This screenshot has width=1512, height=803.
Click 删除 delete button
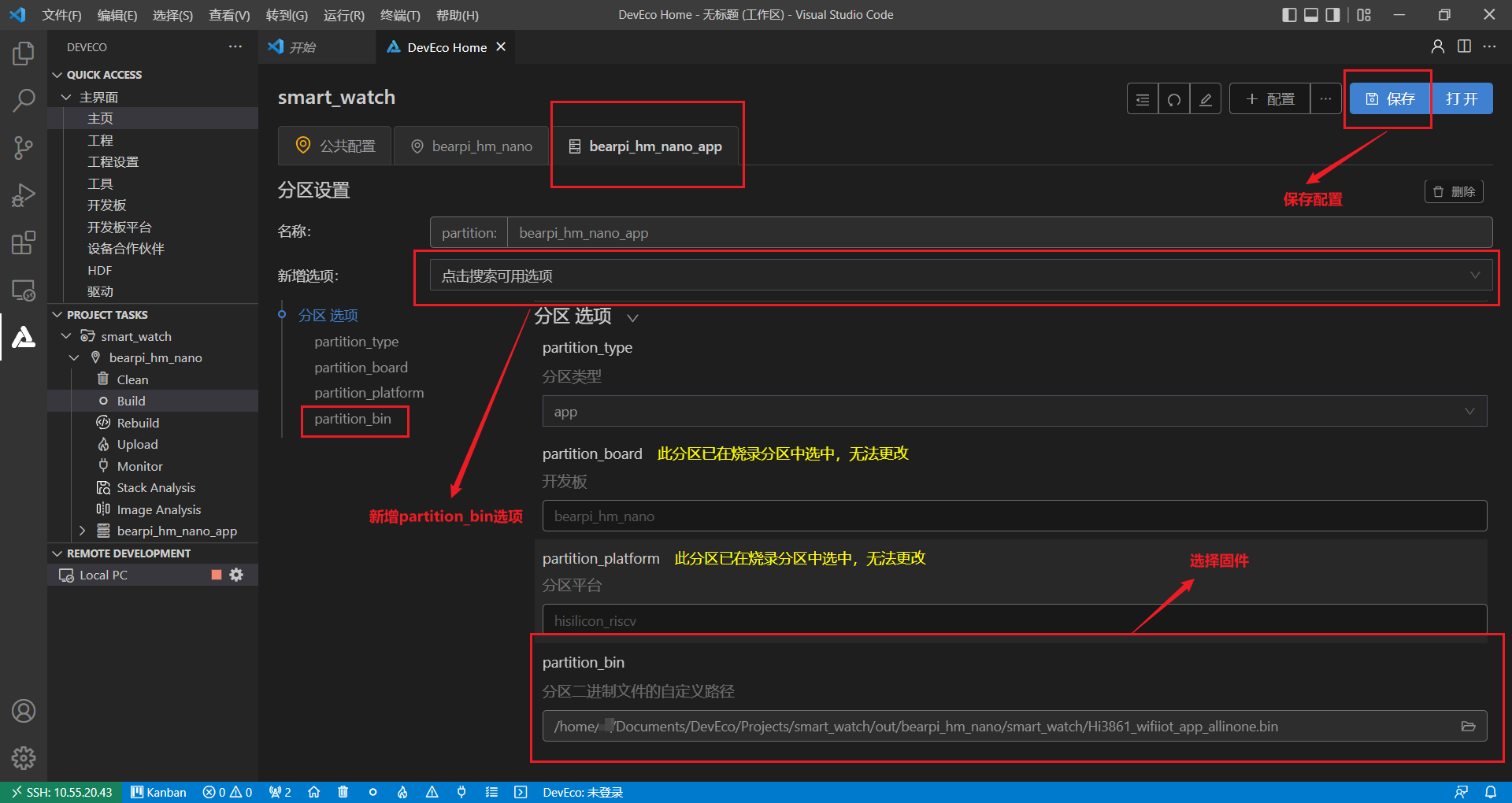(1454, 191)
